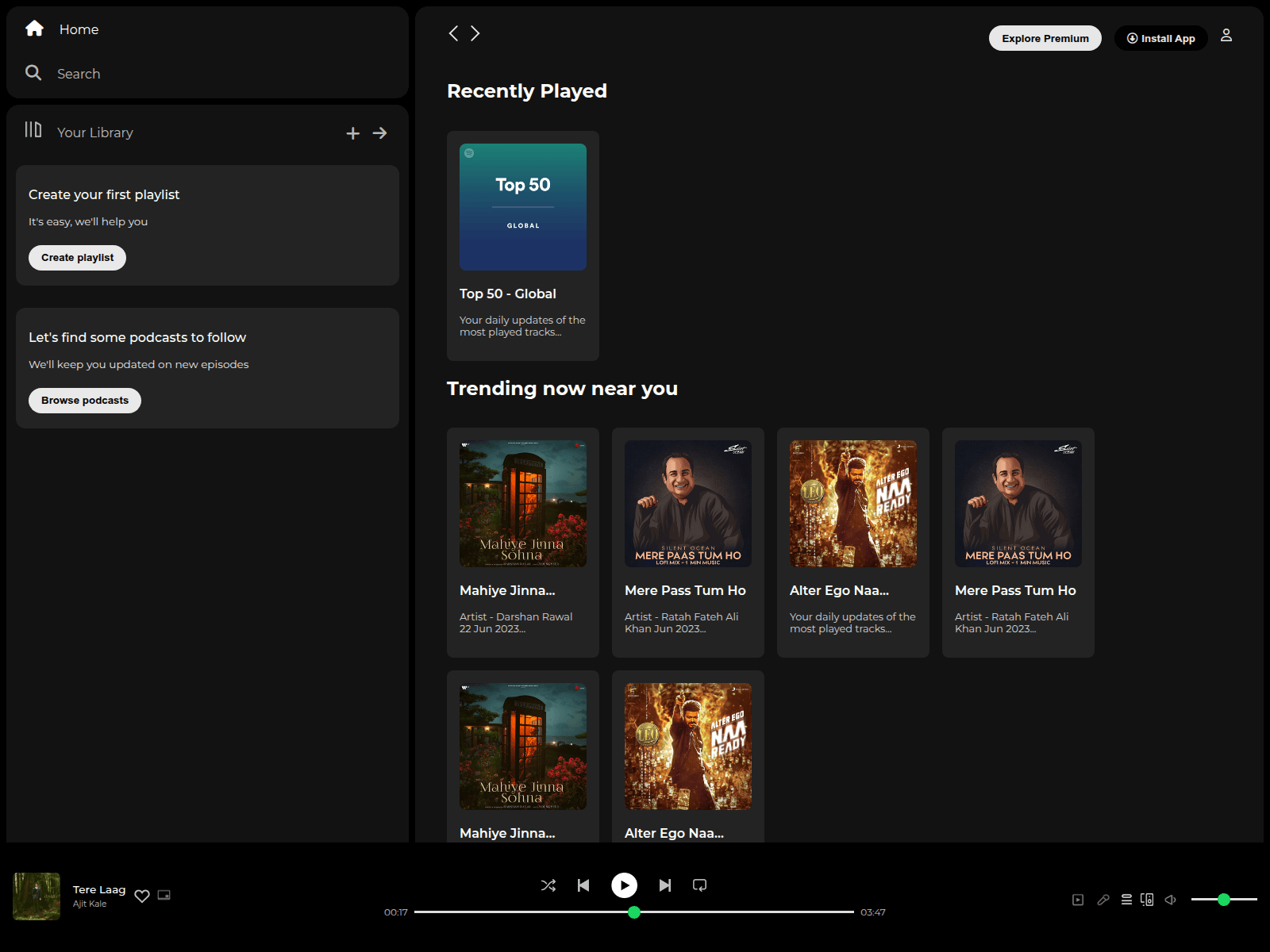This screenshot has width=1270, height=952.
Task: Open the user profile icon
Action: [1226, 36]
